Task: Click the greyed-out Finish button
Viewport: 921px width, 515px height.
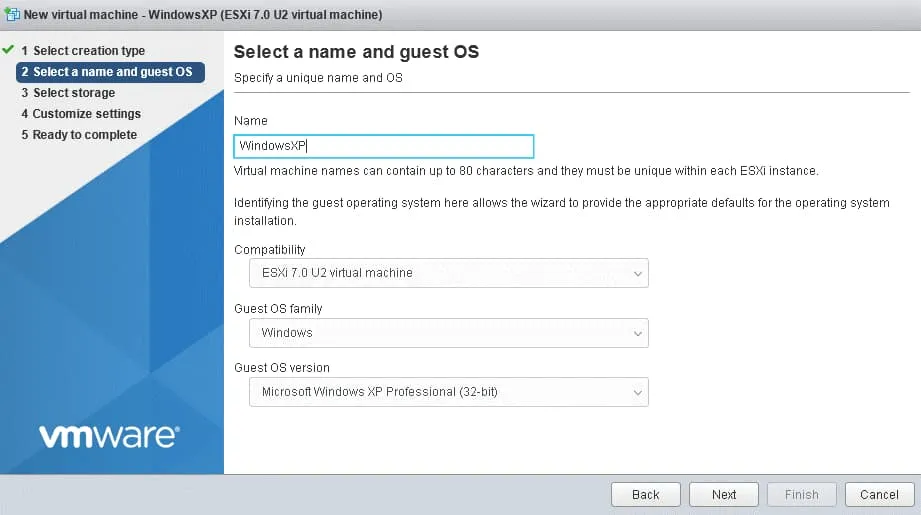Action: [801, 494]
